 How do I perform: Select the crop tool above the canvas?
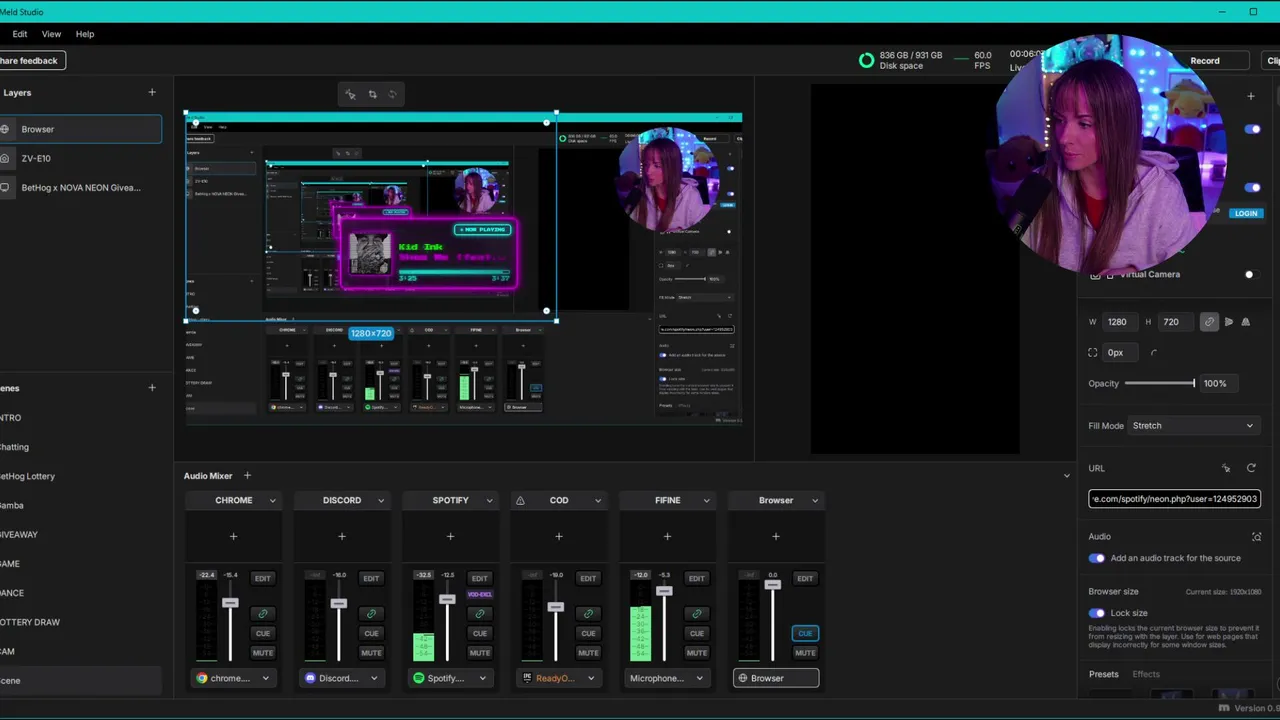click(372, 95)
